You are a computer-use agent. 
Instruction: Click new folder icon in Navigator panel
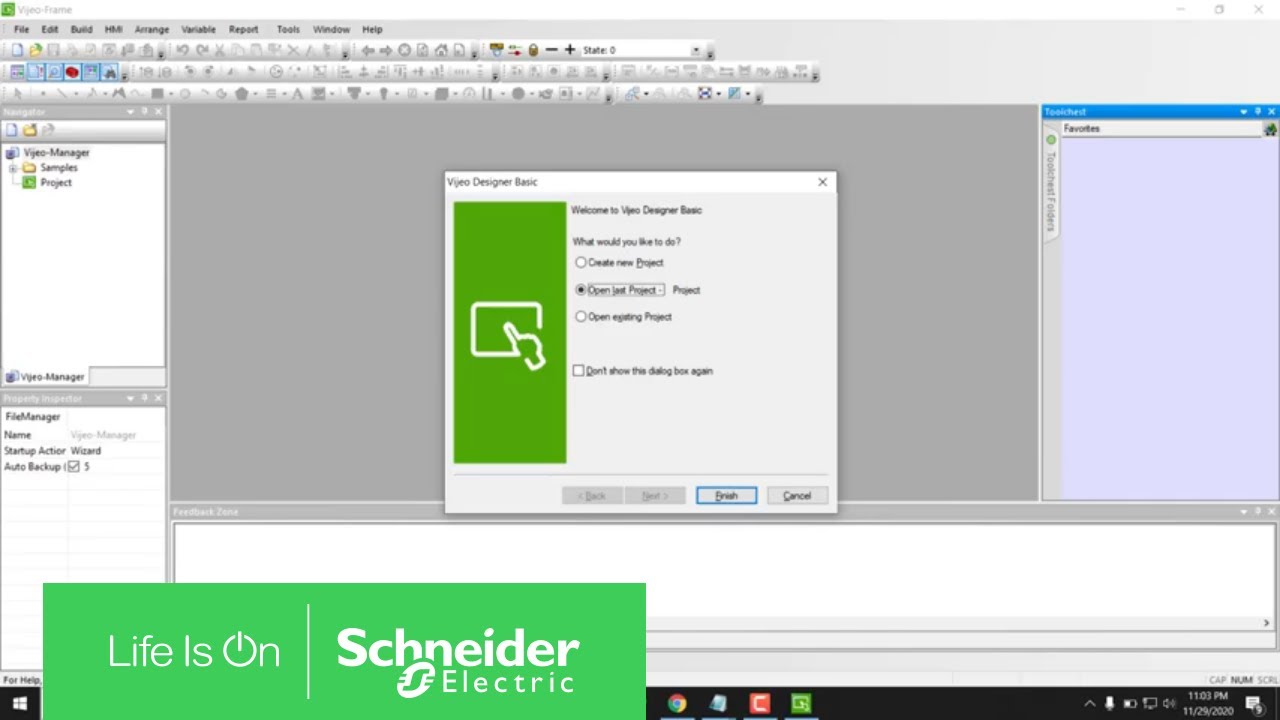[29, 130]
